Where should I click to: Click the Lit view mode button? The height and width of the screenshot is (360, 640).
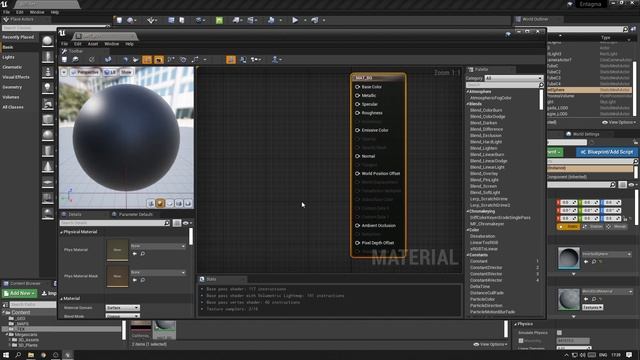click(109, 72)
